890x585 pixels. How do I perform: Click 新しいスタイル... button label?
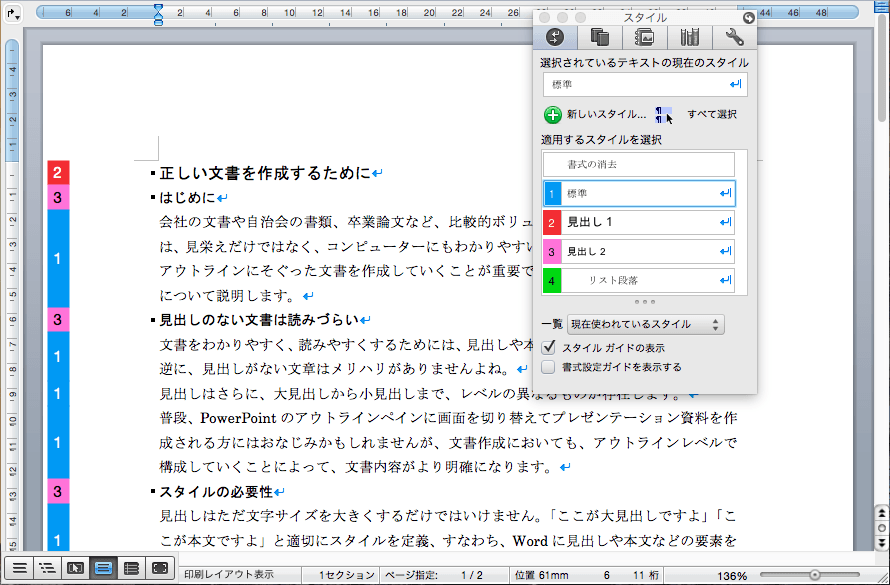coord(606,115)
